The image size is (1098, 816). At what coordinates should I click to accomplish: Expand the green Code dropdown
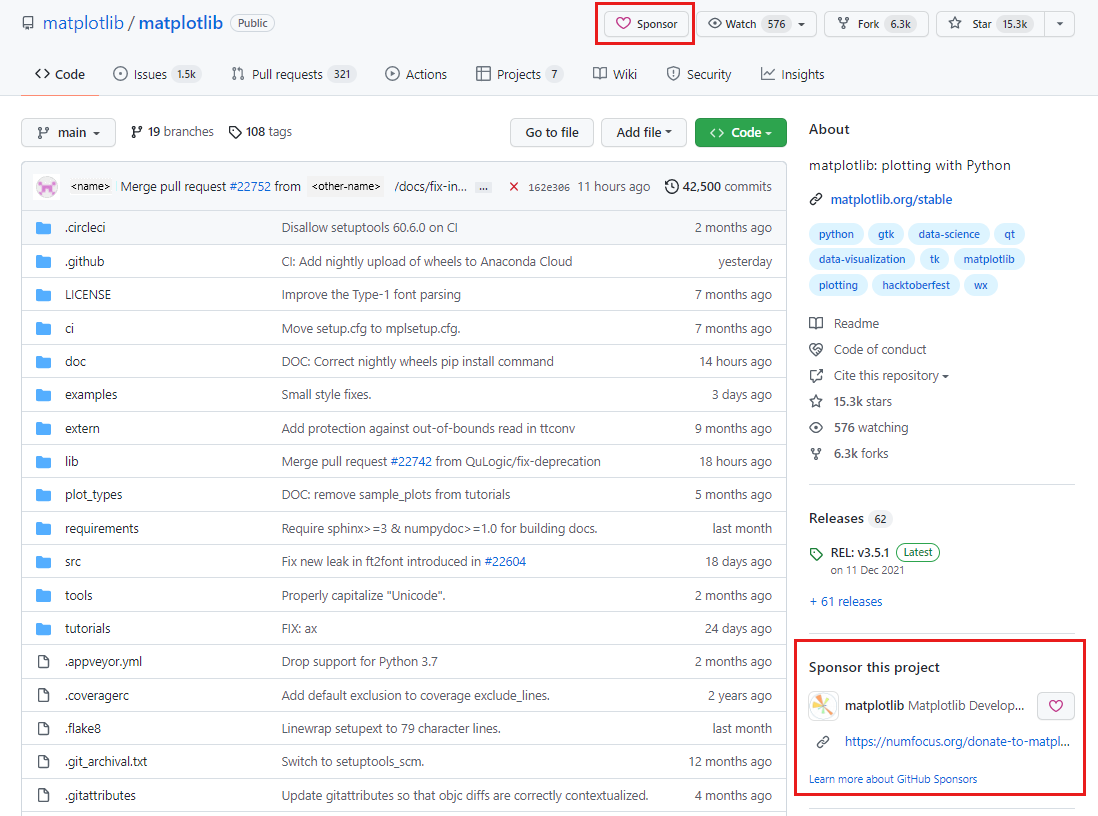point(740,131)
